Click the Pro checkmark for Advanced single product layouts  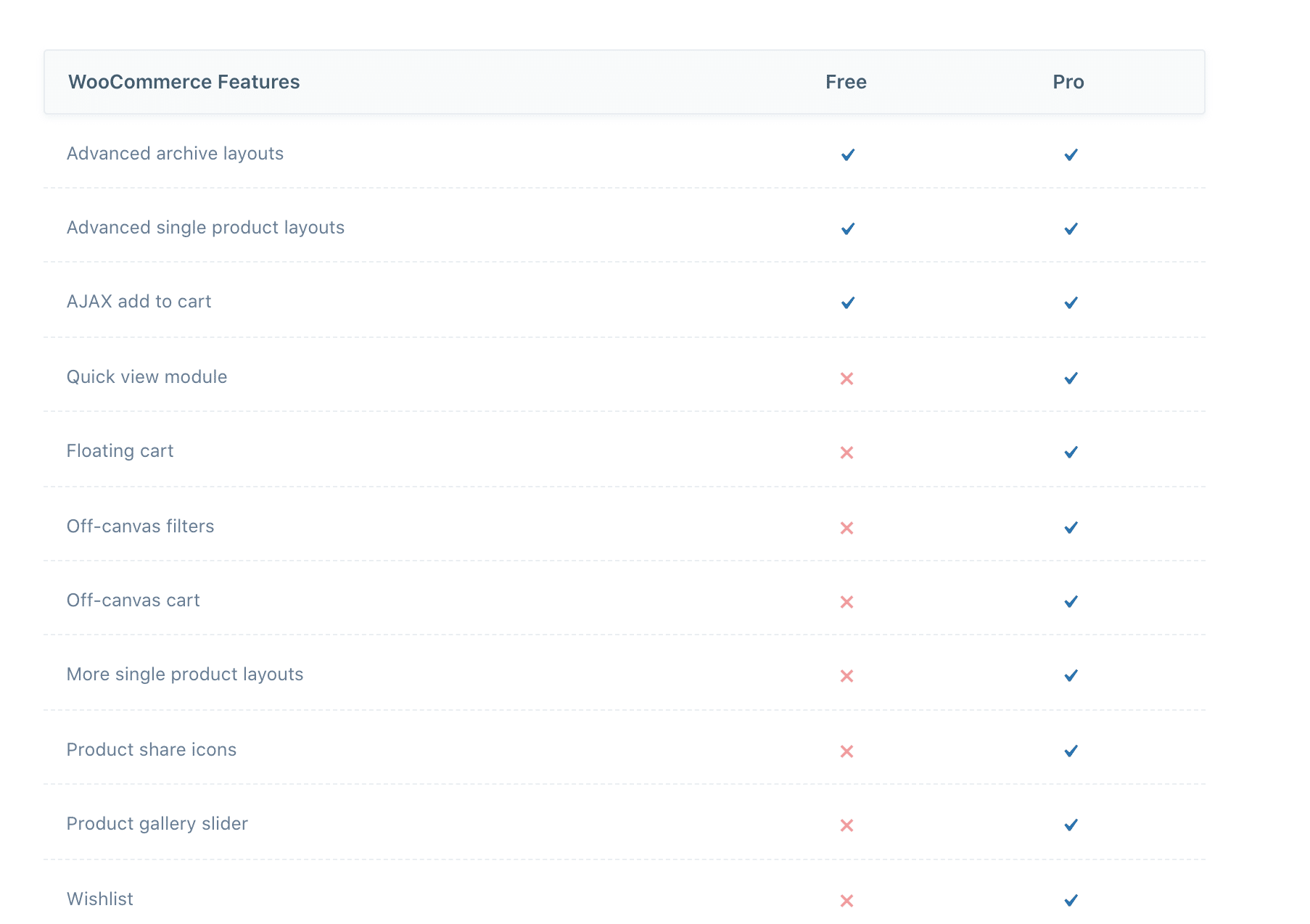[x=1071, y=228]
